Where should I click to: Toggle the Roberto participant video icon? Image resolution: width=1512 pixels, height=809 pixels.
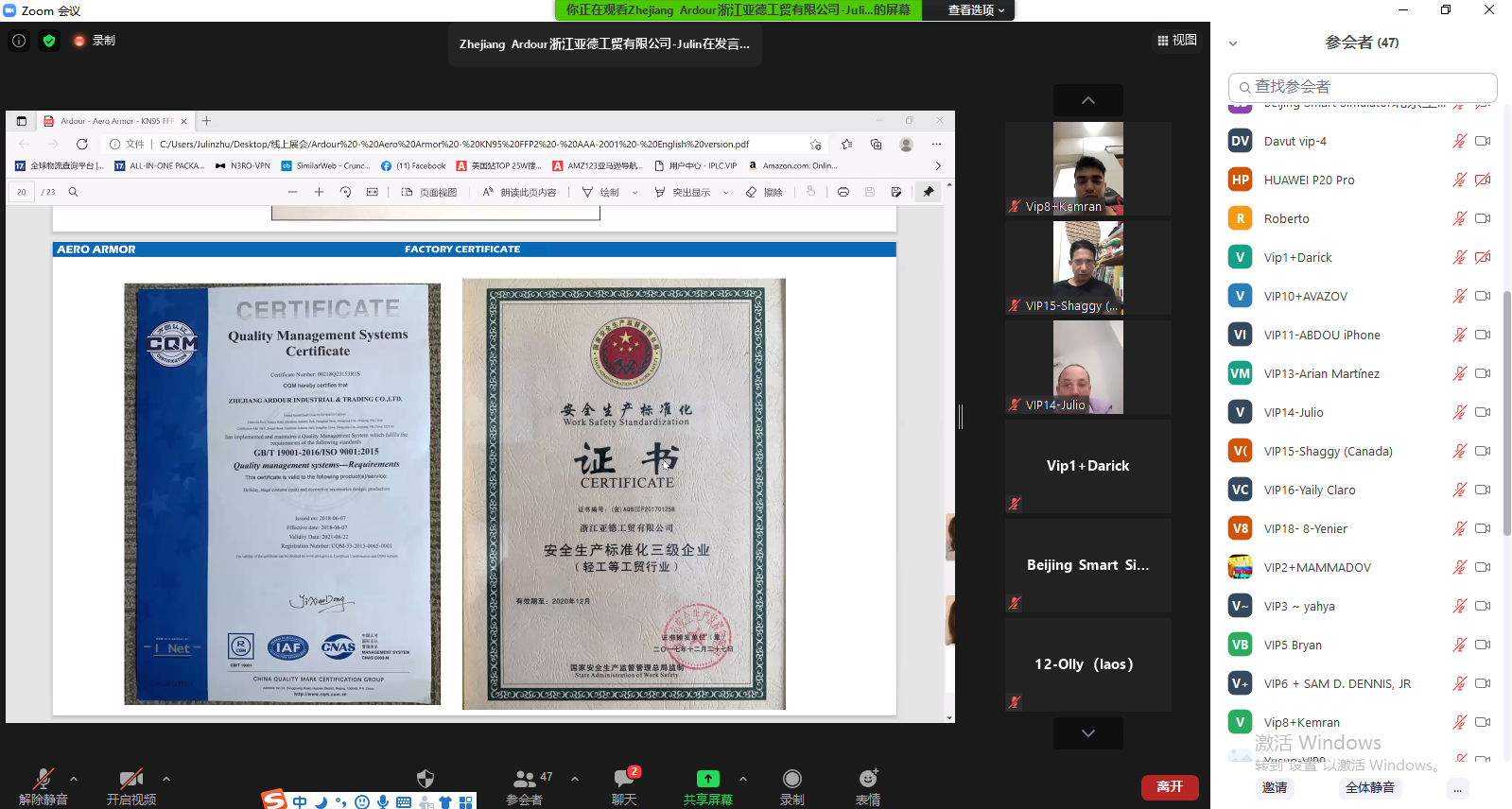(1483, 218)
